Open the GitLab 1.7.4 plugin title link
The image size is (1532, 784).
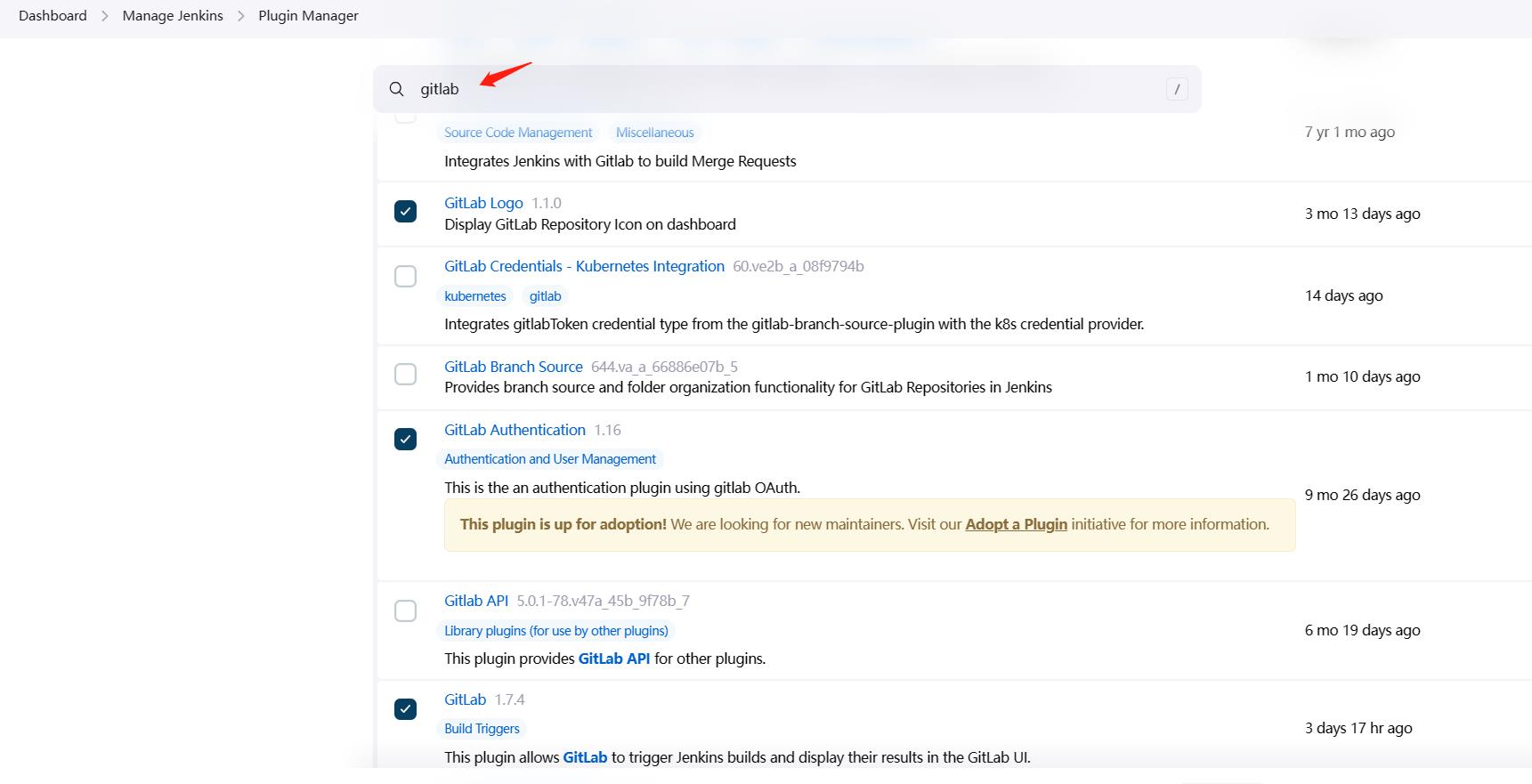coord(465,699)
